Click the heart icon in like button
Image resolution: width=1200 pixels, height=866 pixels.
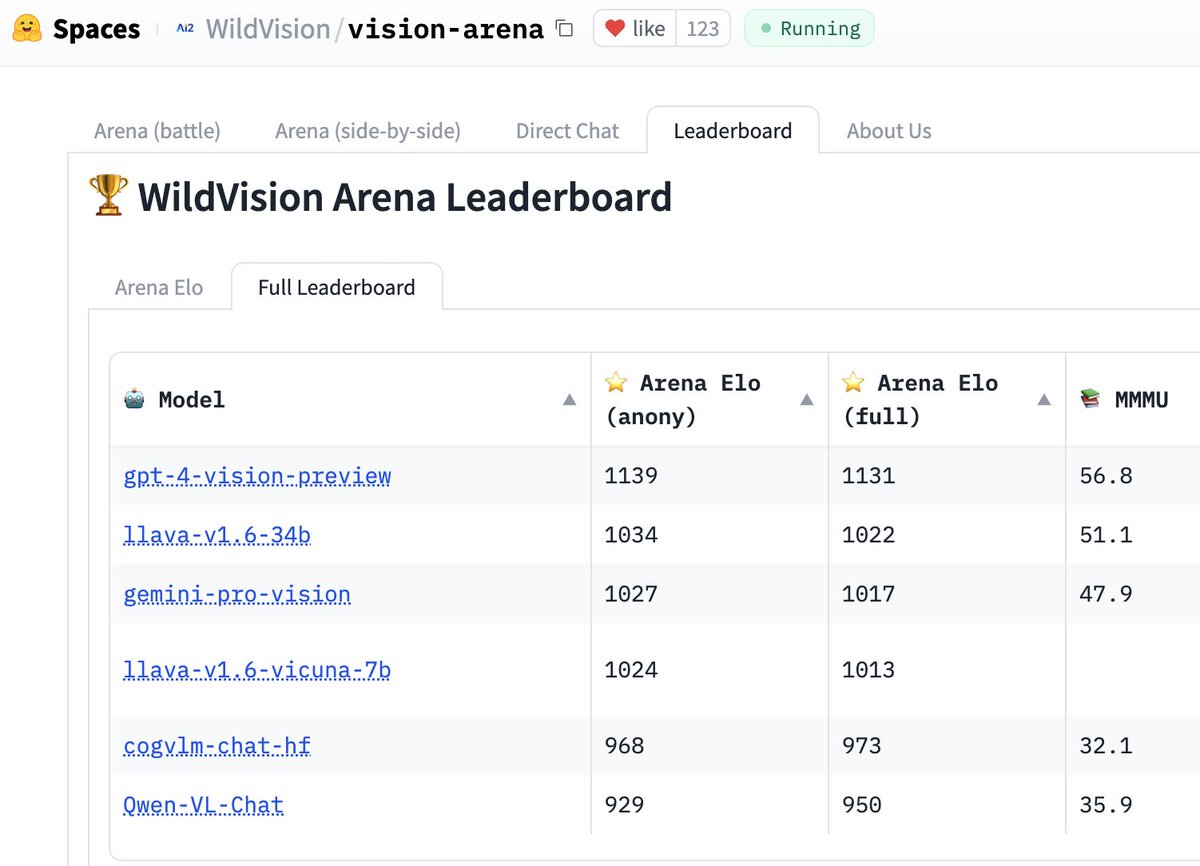(x=615, y=29)
